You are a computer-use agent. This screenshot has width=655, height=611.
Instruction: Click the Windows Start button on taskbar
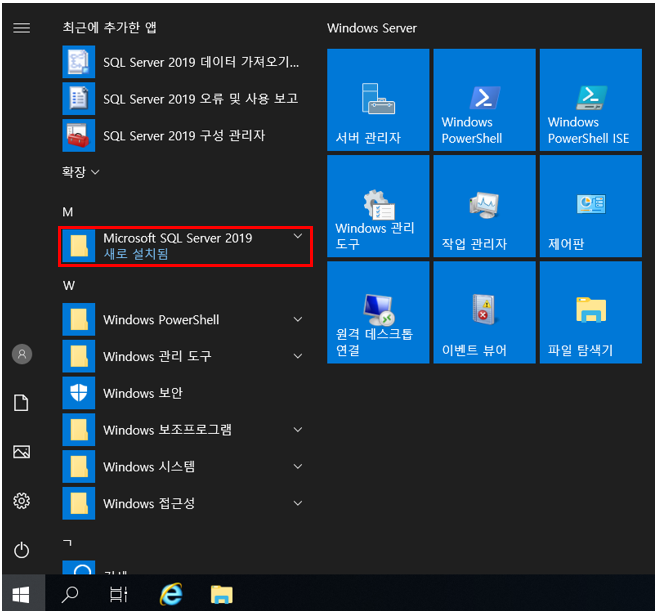point(21,594)
